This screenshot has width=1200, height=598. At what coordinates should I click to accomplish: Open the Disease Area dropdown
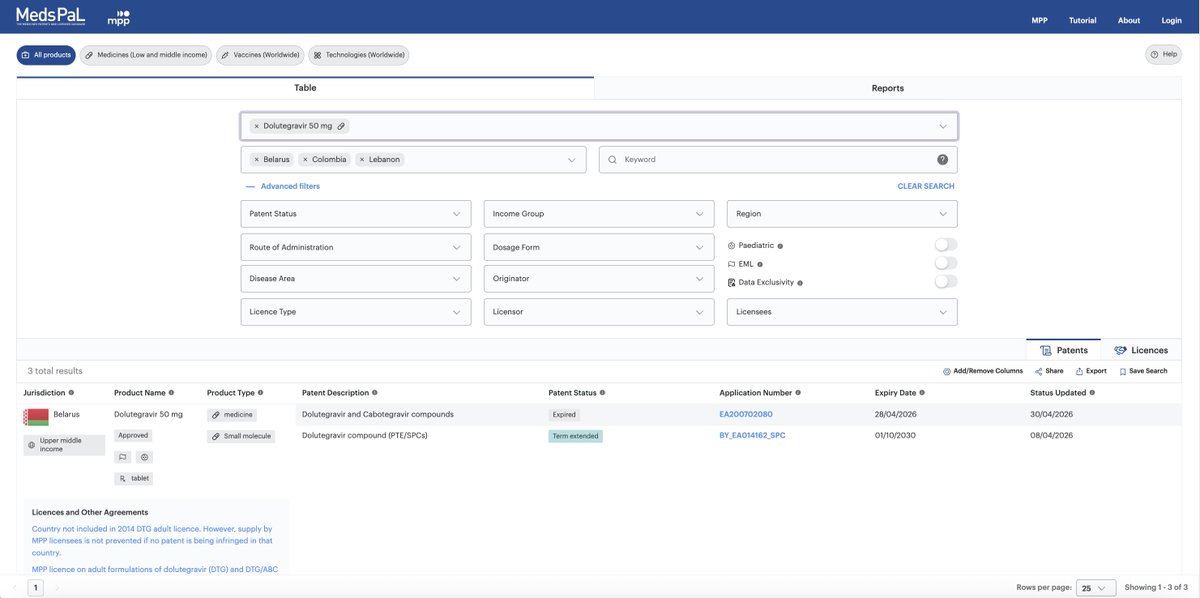[355, 278]
